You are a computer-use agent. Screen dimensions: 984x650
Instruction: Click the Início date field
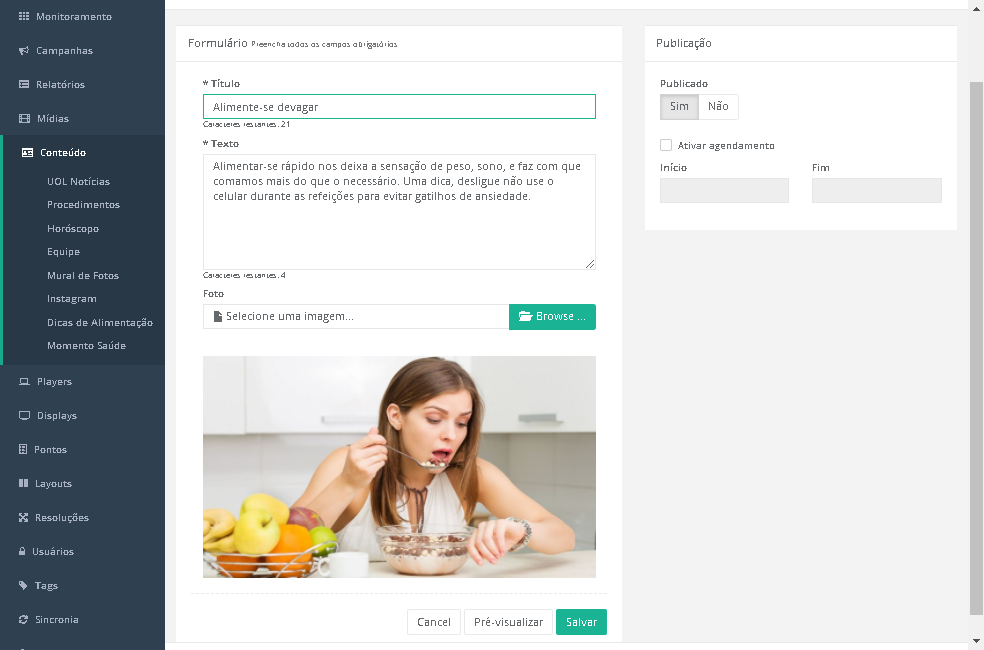(x=724, y=190)
